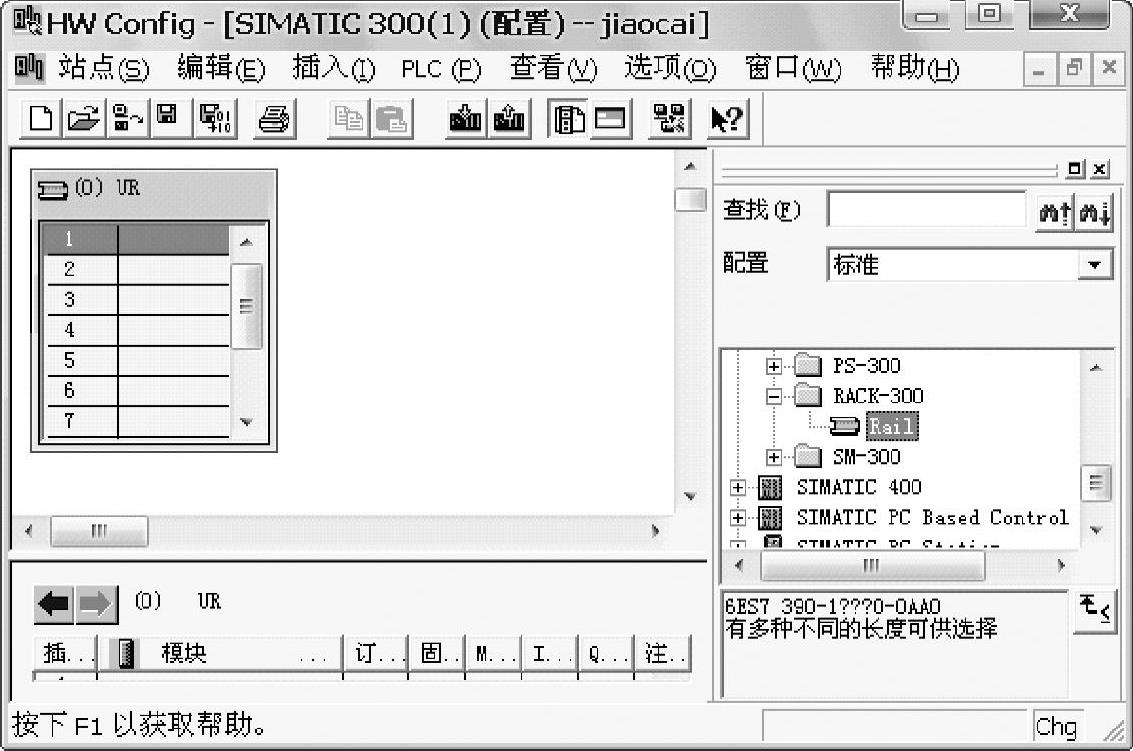This screenshot has width=1133, height=751.
Task: Close the hardware catalog panel
Action: point(1099,168)
